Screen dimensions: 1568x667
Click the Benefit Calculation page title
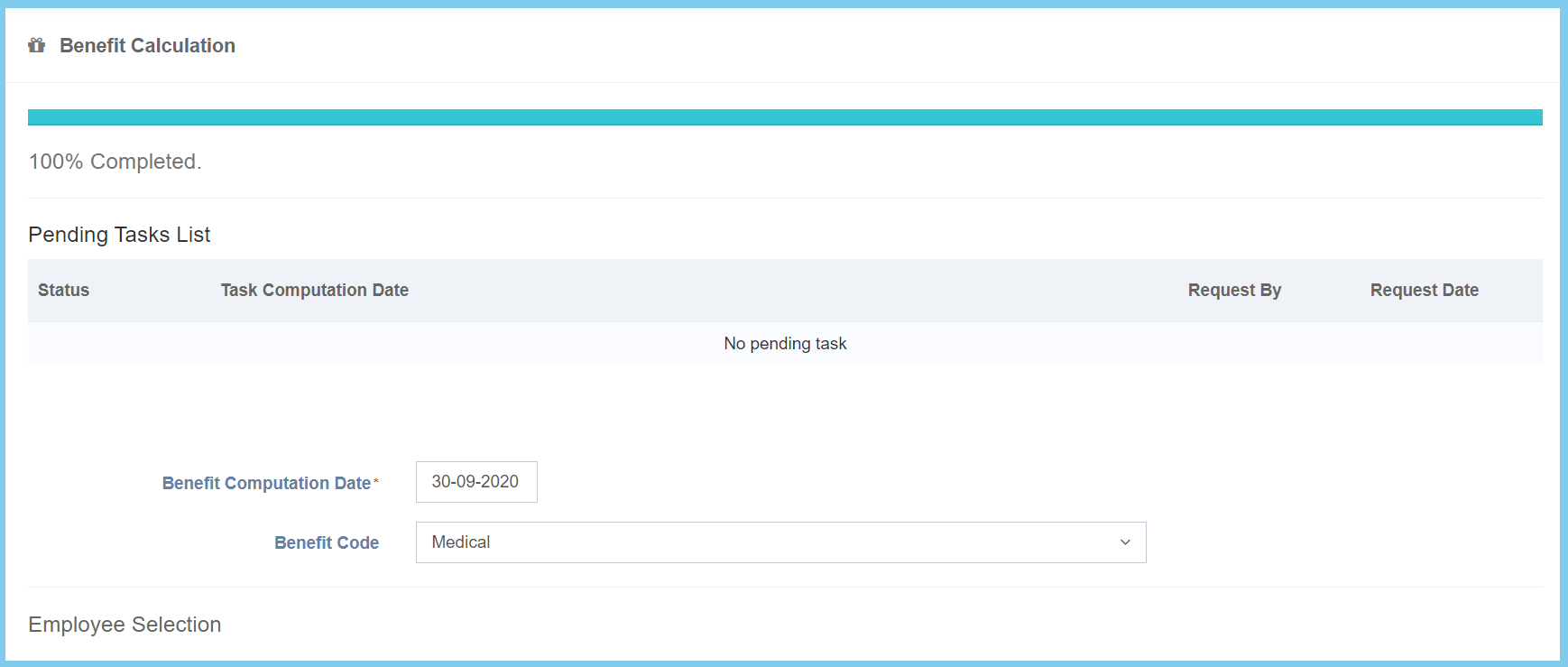(x=147, y=45)
